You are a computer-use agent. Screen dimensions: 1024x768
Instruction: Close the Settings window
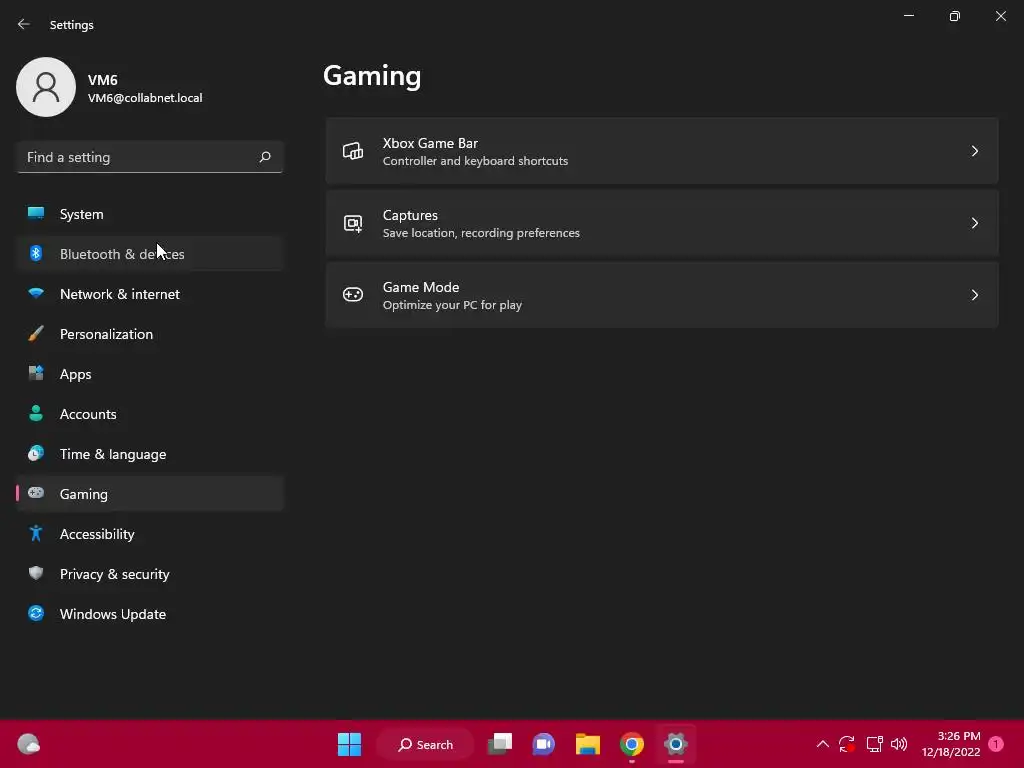click(1000, 16)
